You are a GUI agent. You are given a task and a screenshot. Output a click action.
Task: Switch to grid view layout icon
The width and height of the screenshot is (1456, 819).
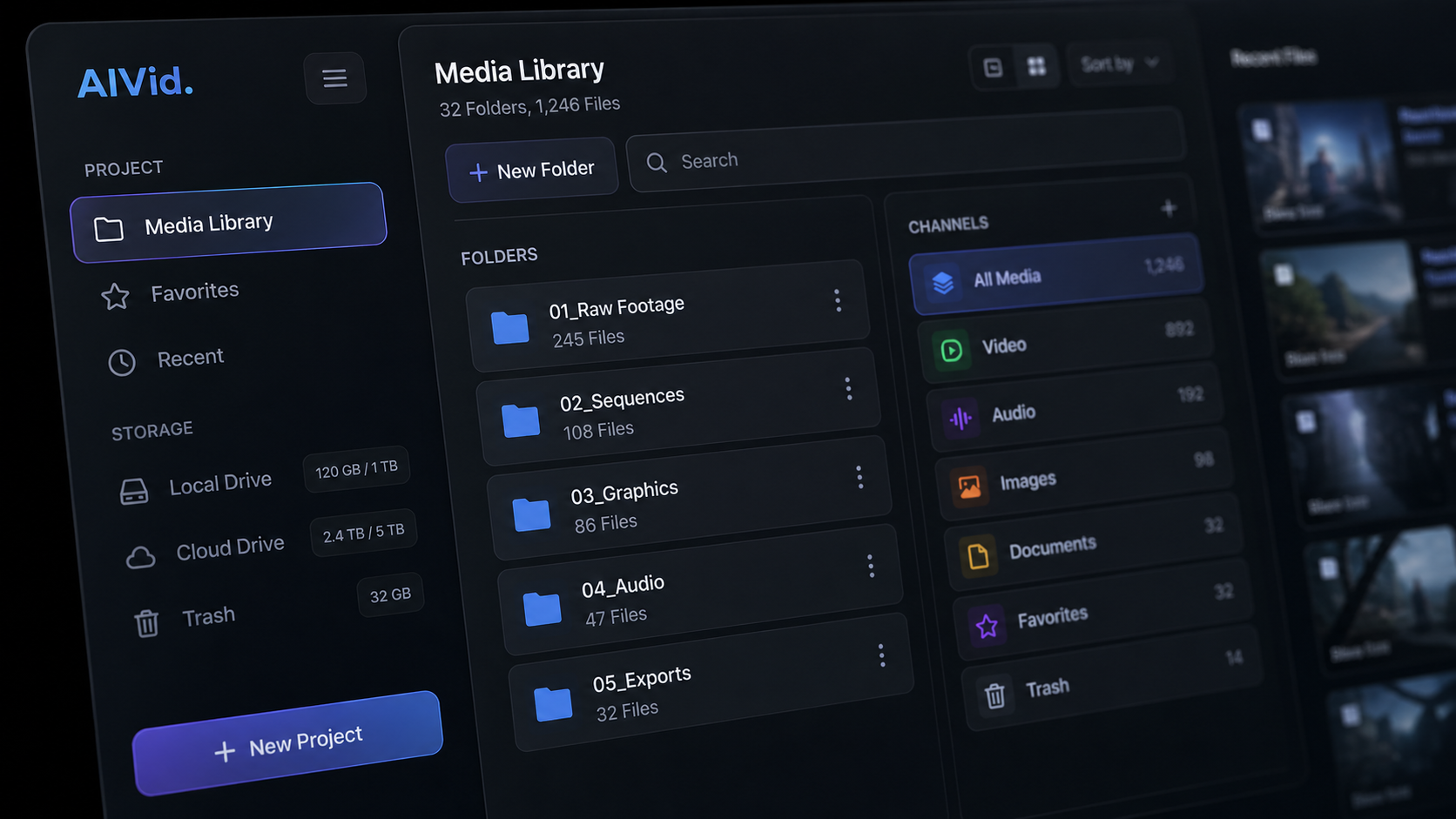tap(1036, 66)
